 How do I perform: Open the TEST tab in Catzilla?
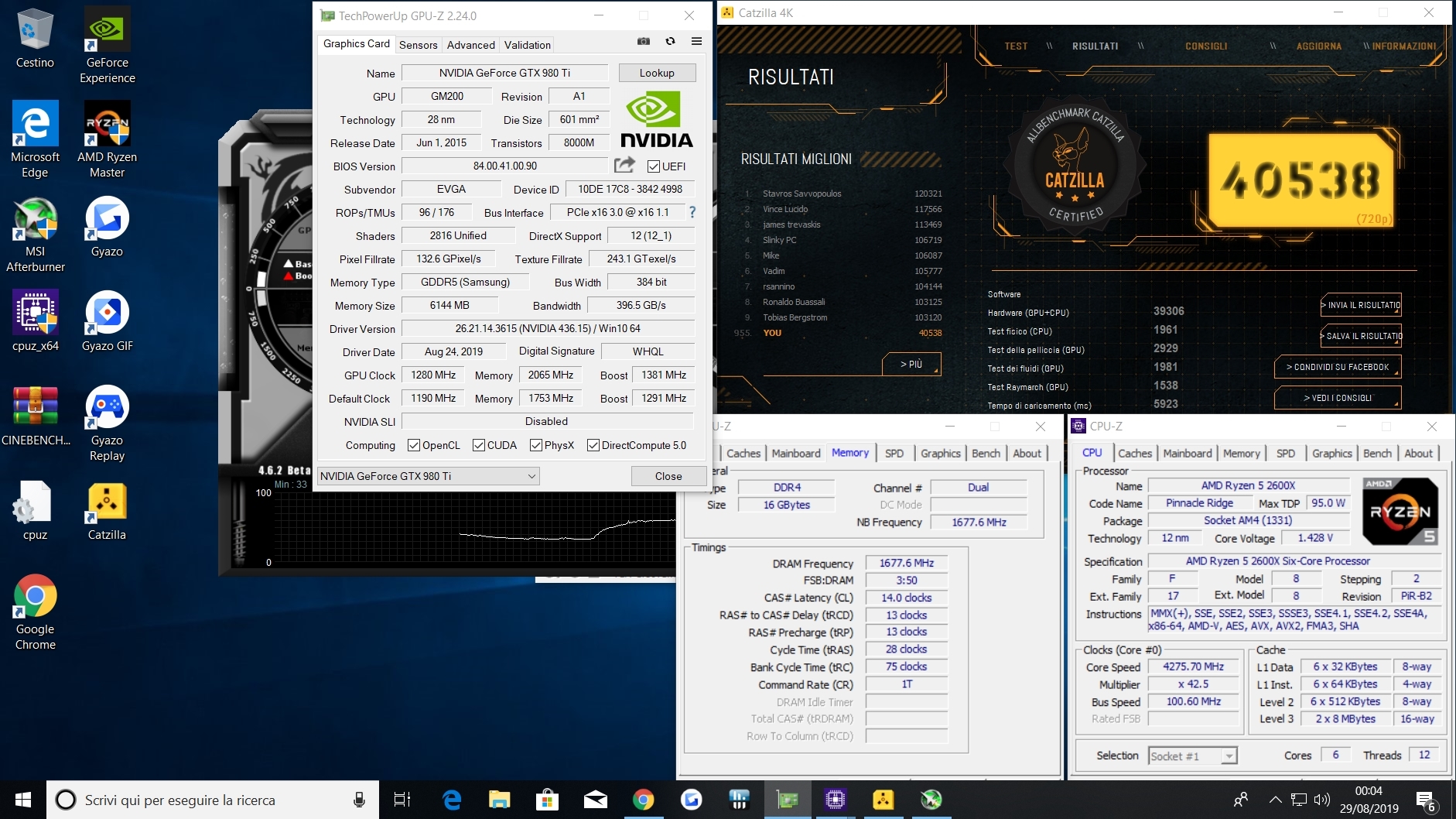(1016, 46)
